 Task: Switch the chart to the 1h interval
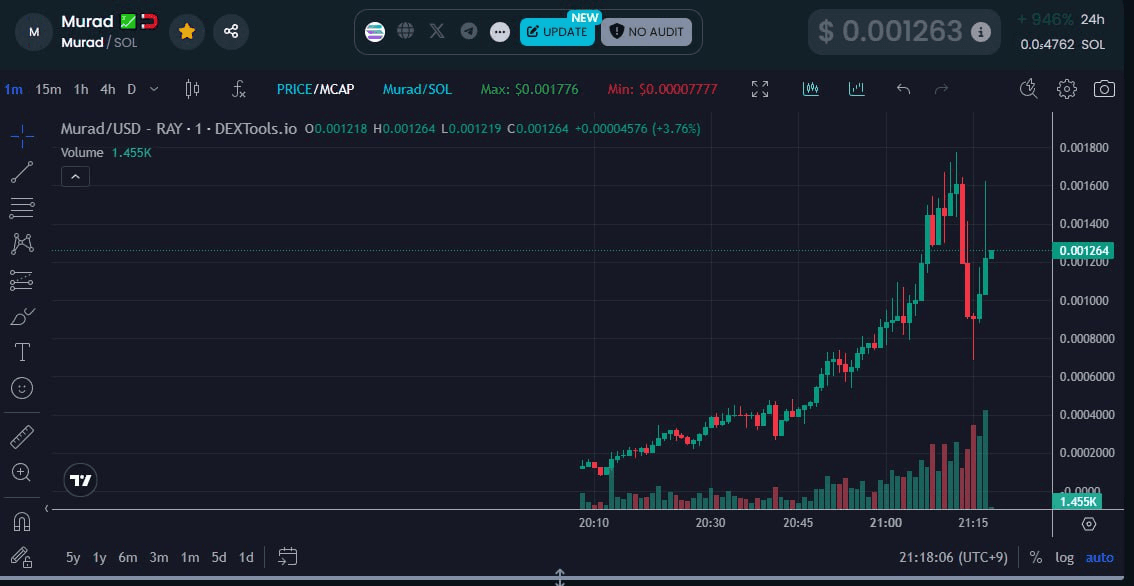(x=81, y=90)
